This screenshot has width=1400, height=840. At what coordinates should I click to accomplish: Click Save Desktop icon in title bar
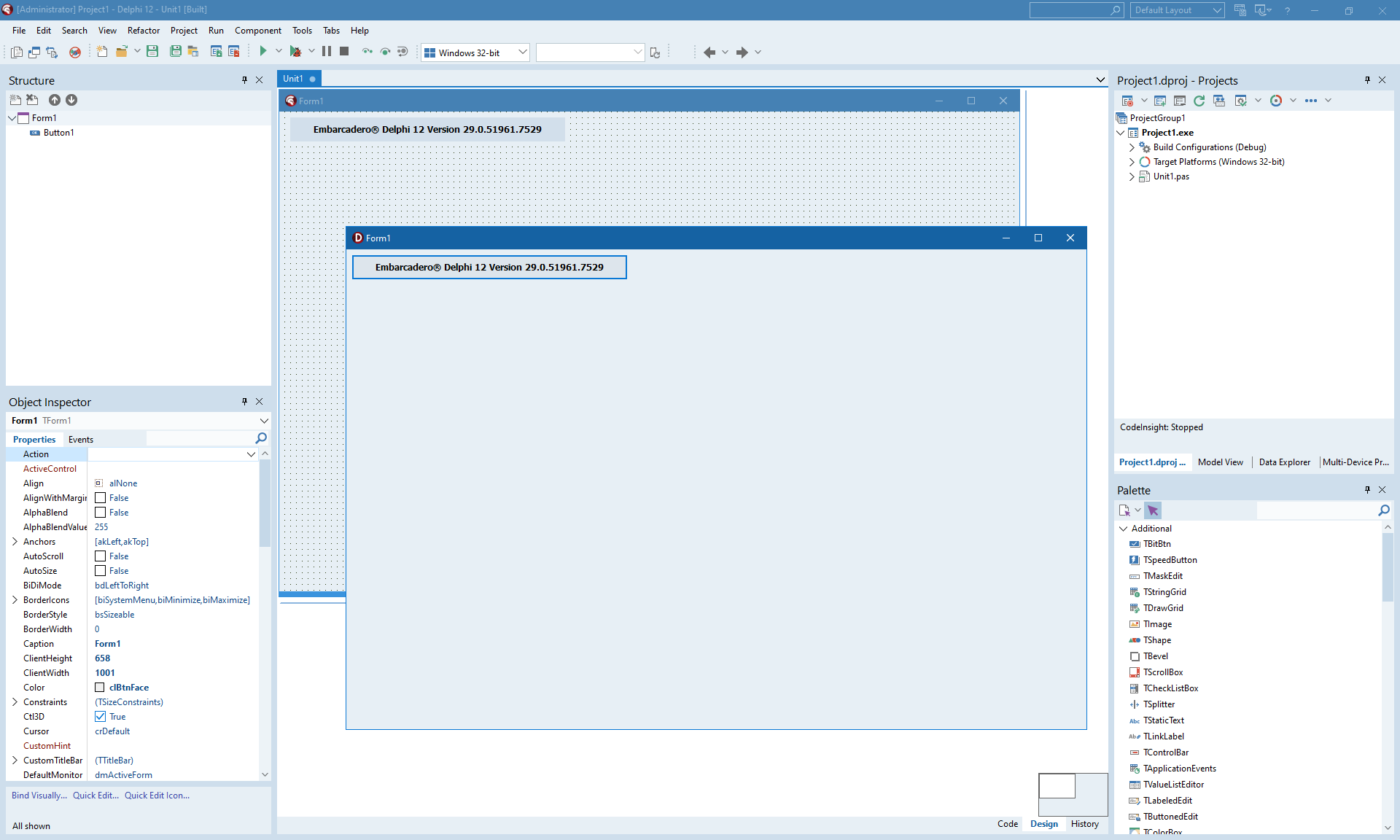point(1240,10)
